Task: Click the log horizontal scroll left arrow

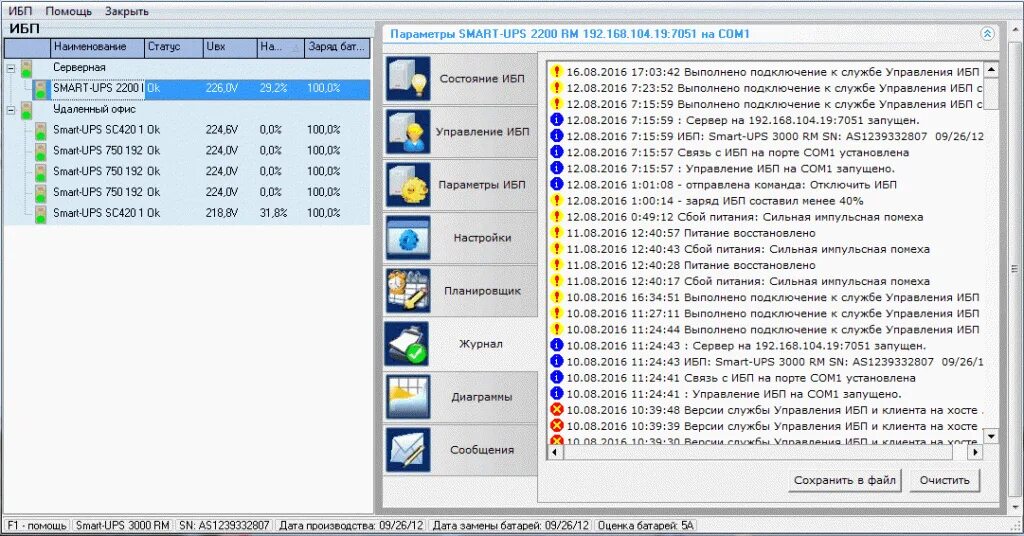Action: pos(555,451)
